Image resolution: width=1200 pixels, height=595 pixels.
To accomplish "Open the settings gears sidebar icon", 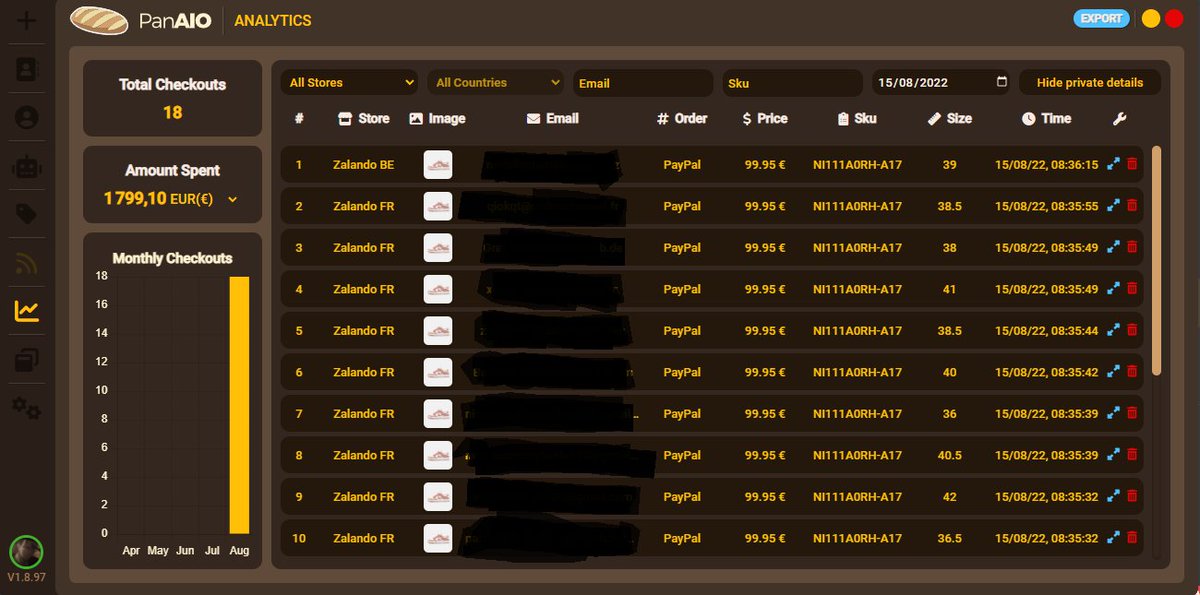I will click(27, 408).
